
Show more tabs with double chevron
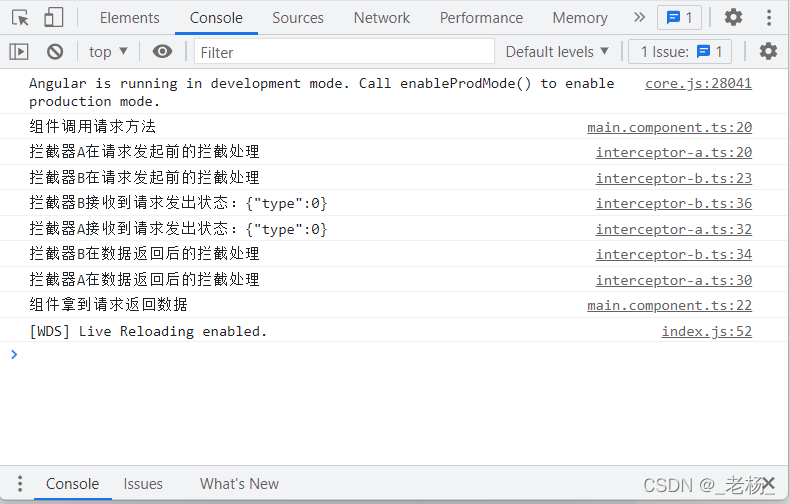pos(639,18)
